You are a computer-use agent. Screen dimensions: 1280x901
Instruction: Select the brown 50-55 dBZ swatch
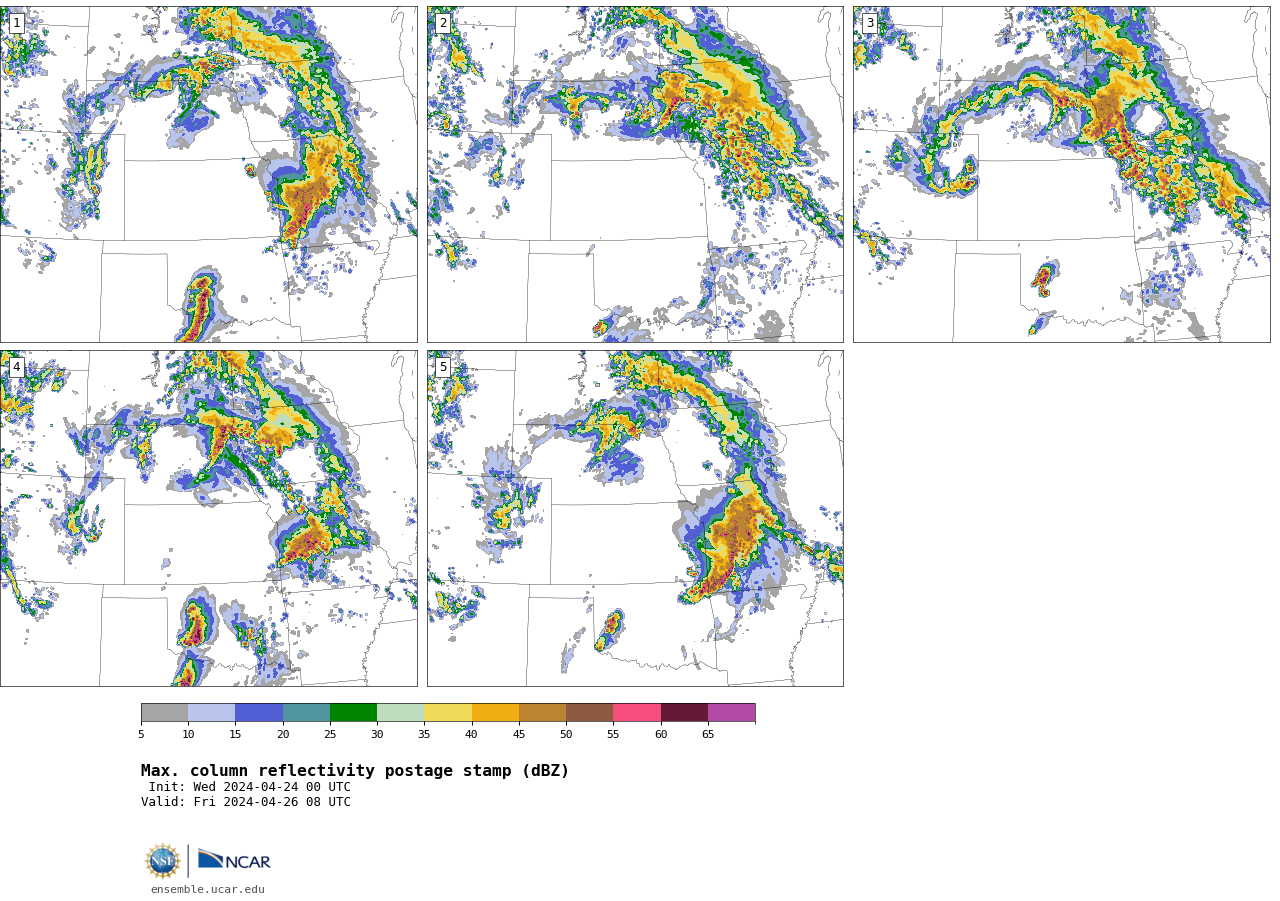coord(590,713)
